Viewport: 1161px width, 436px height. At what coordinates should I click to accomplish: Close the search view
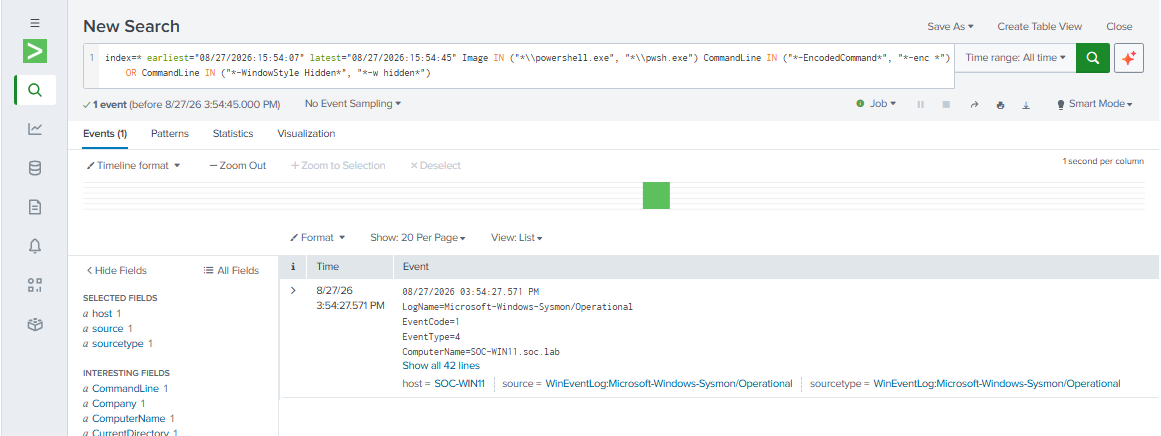(1120, 26)
